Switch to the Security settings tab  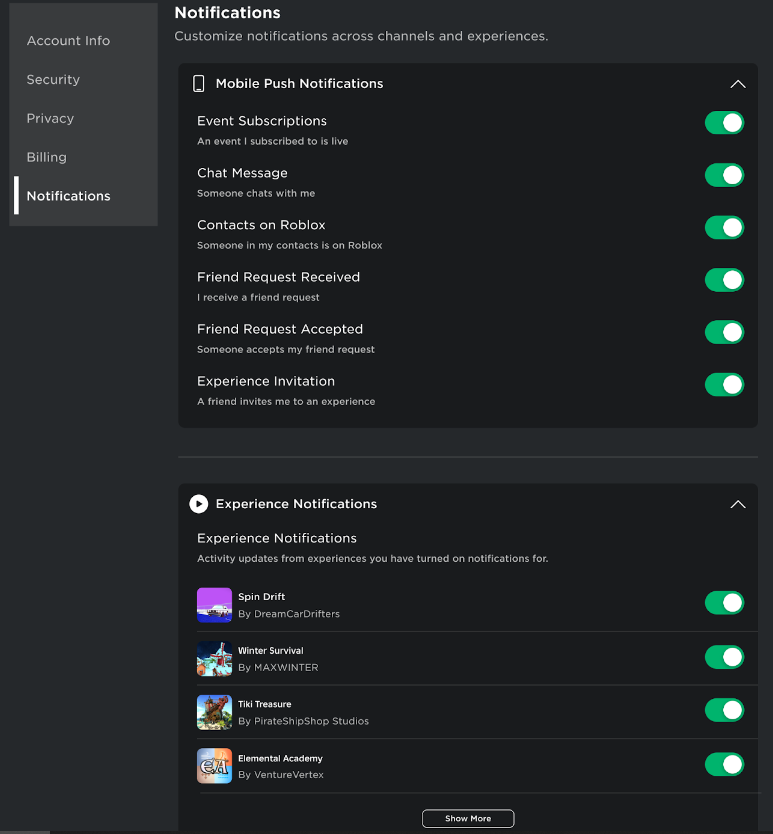point(53,79)
